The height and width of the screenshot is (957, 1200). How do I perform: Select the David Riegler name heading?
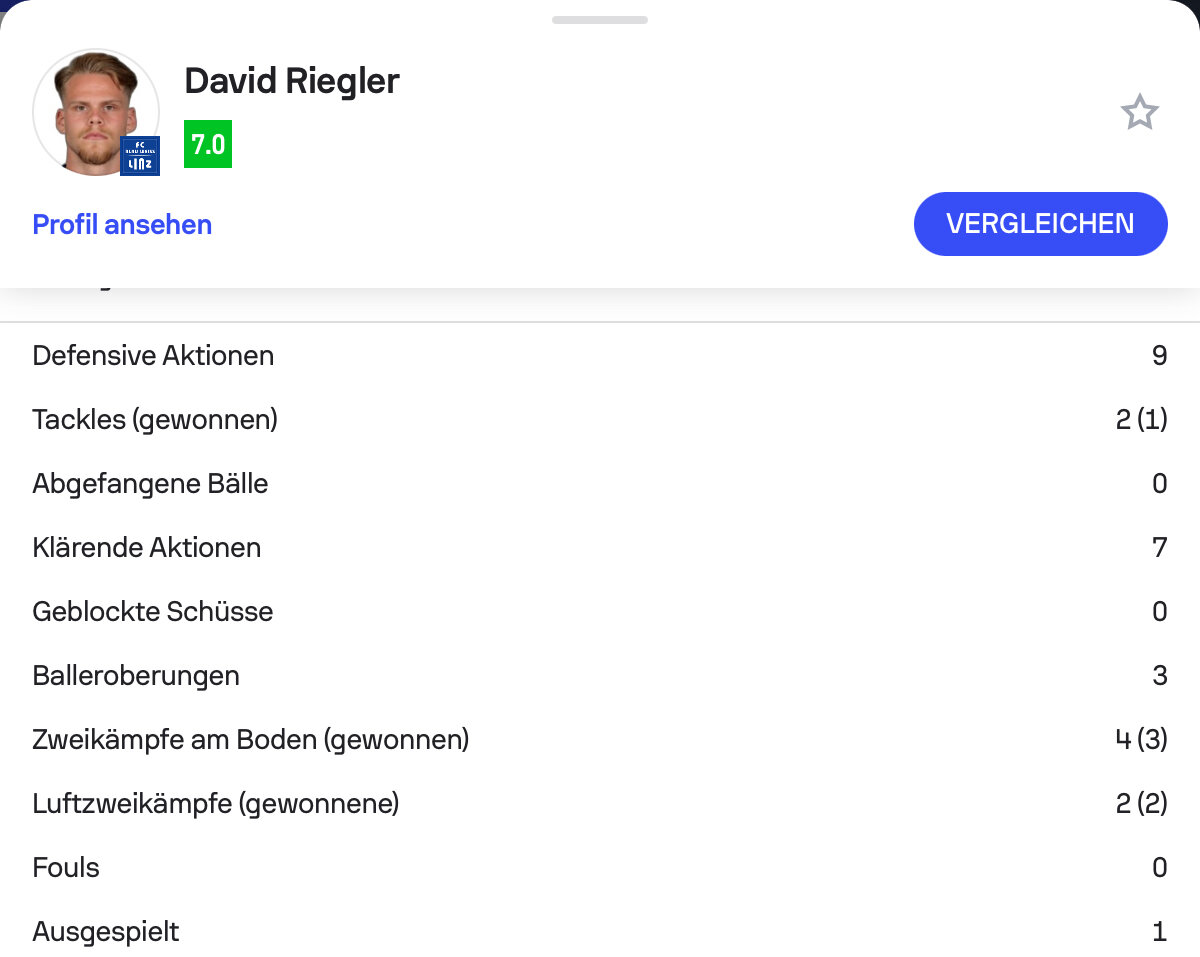click(292, 81)
